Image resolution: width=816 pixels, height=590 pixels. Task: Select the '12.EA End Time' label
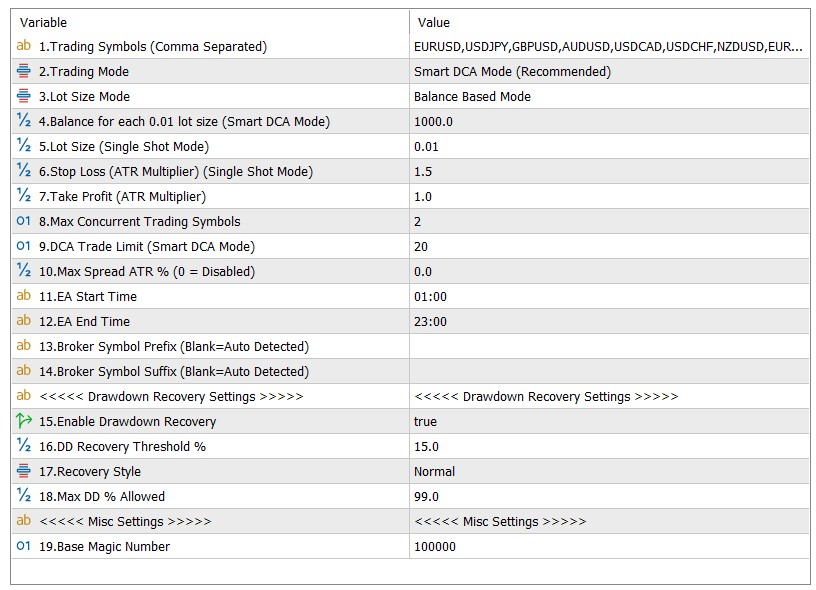(x=84, y=321)
